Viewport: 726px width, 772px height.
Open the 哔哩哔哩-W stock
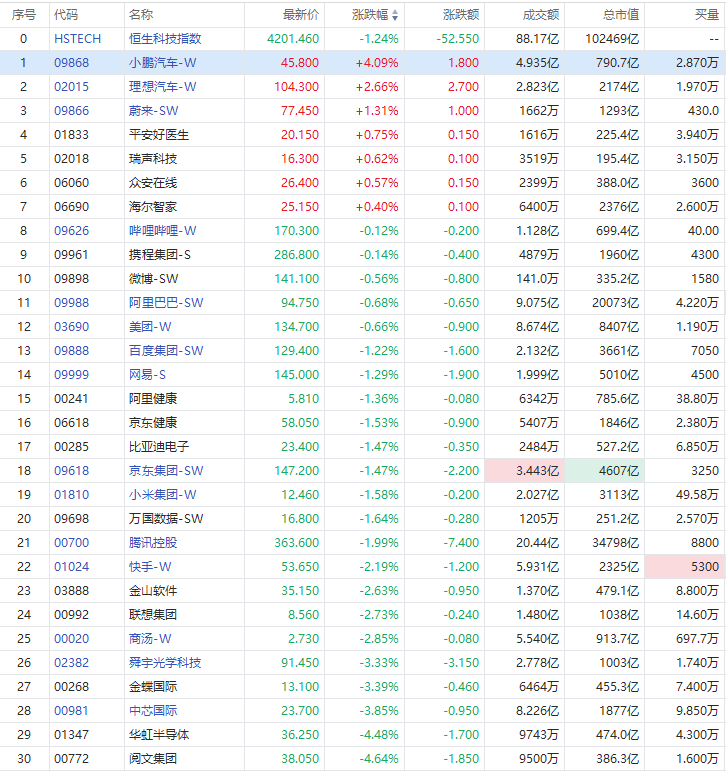[x=162, y=231]
